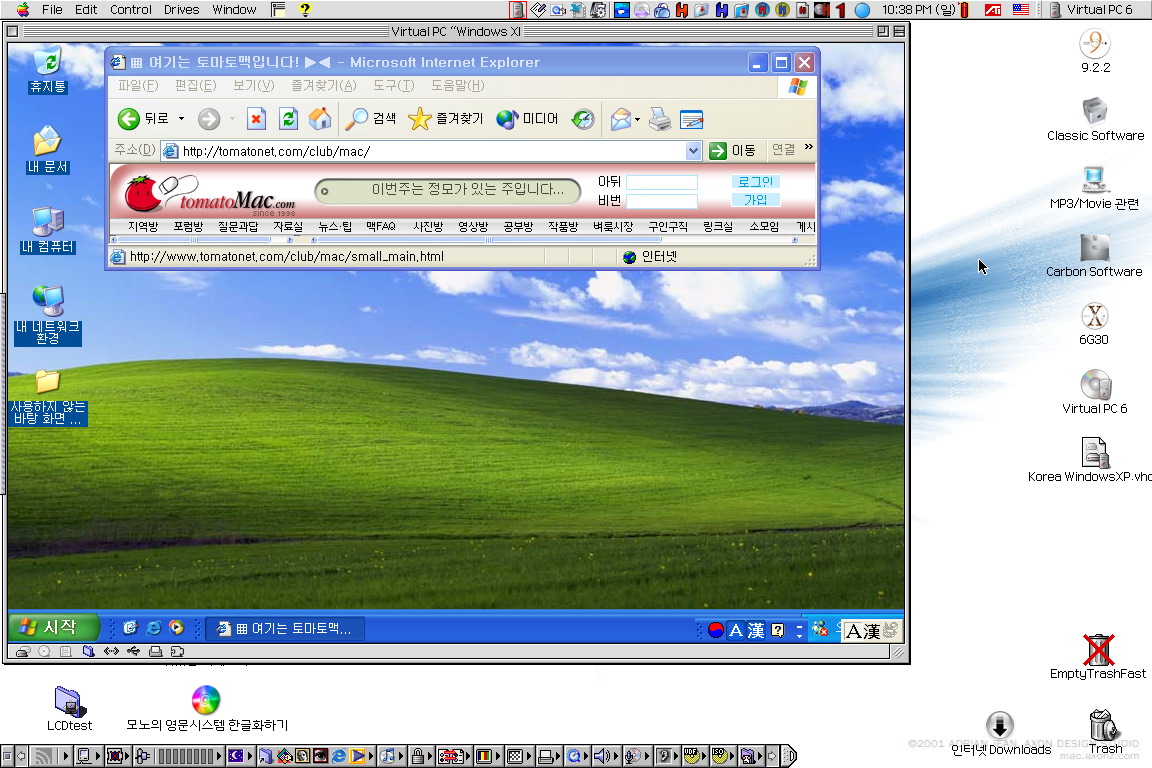
Task: Click the 검색 search magnifier button
Action: (x=371, y=119)
